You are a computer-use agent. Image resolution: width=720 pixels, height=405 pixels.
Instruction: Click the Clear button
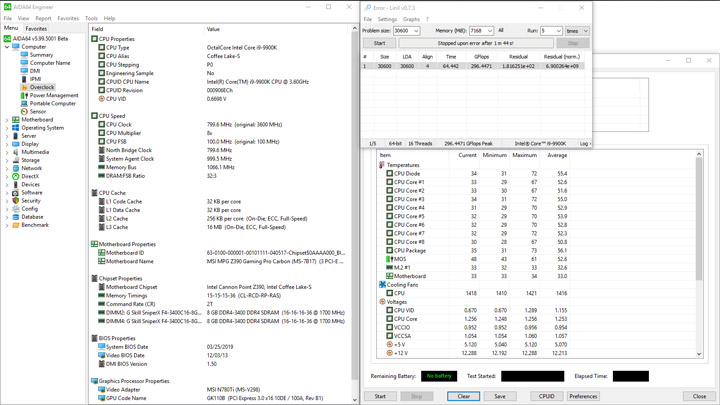point(464,396)
